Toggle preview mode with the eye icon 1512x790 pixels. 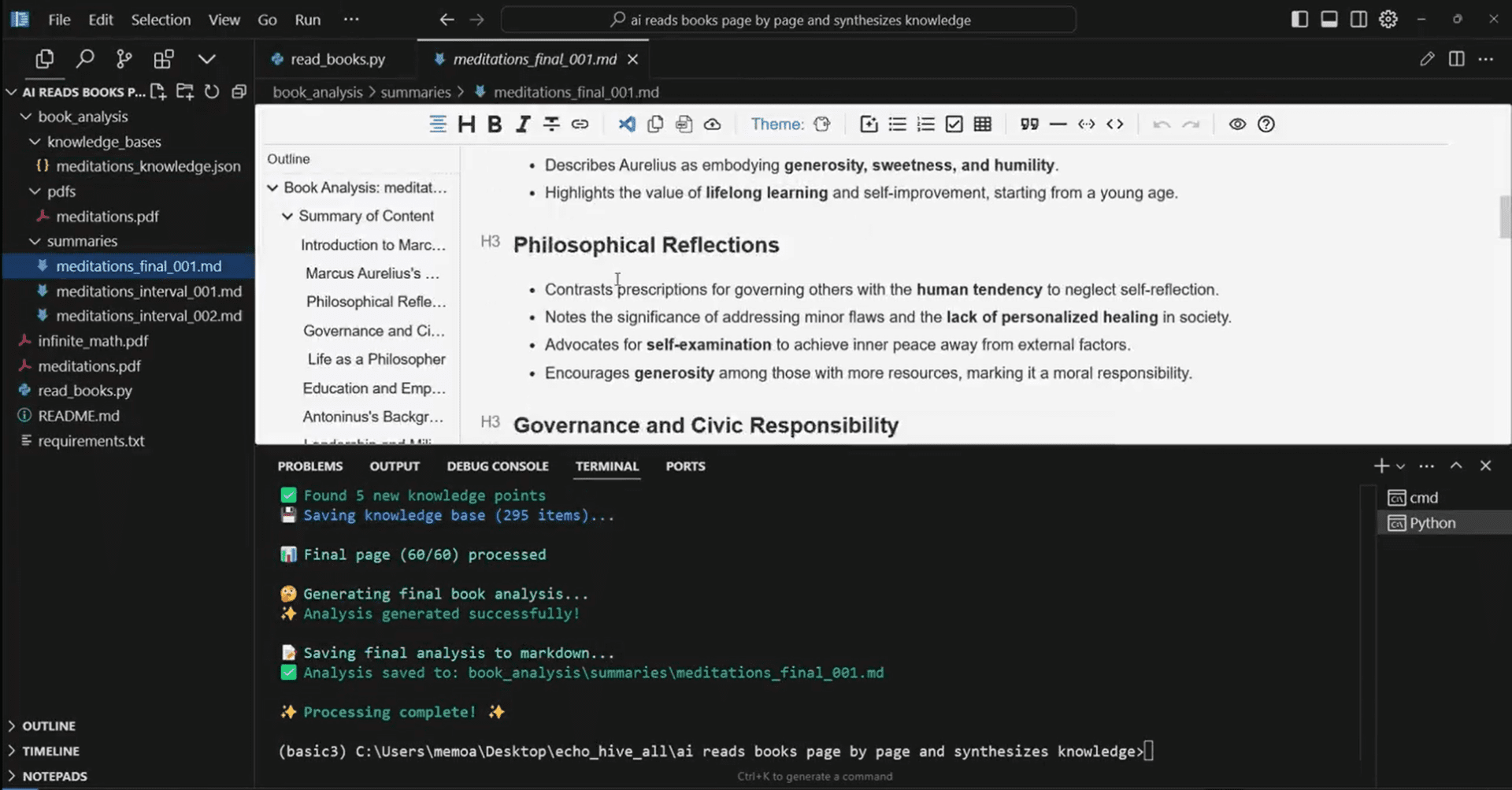click(x=1237, y=124)
